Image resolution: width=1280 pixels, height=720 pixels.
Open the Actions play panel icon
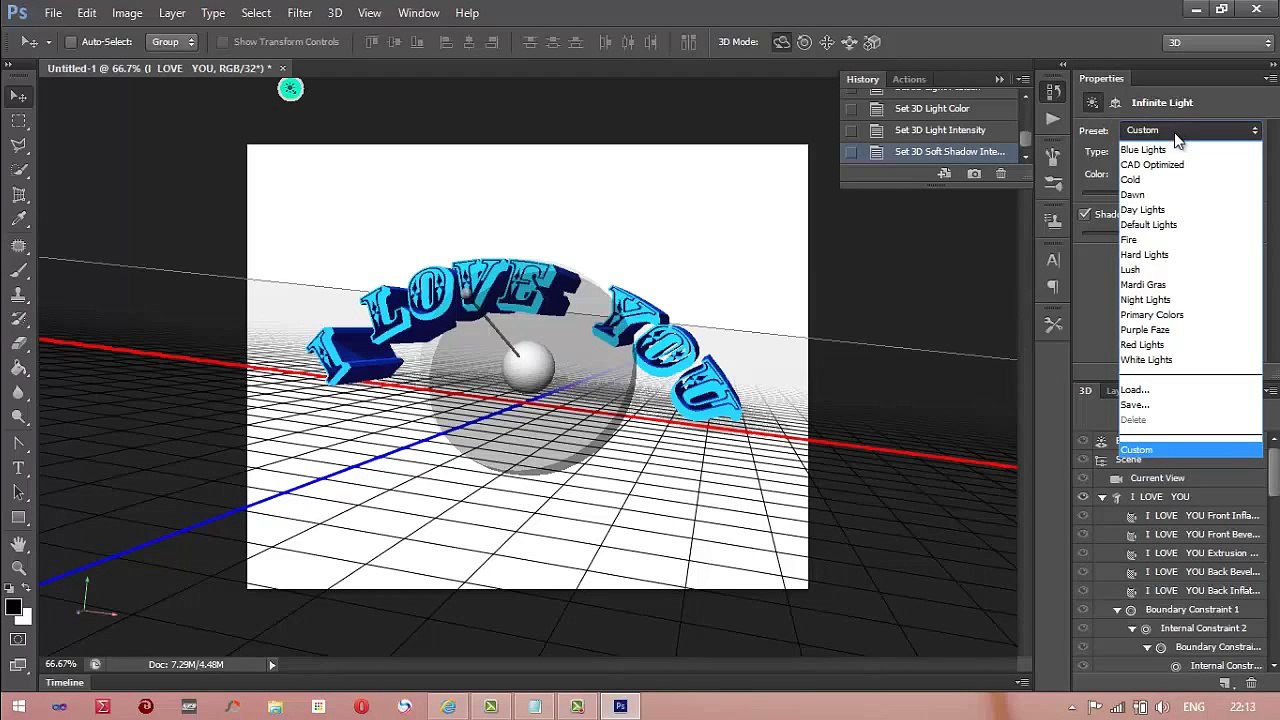pos(1053,119)
